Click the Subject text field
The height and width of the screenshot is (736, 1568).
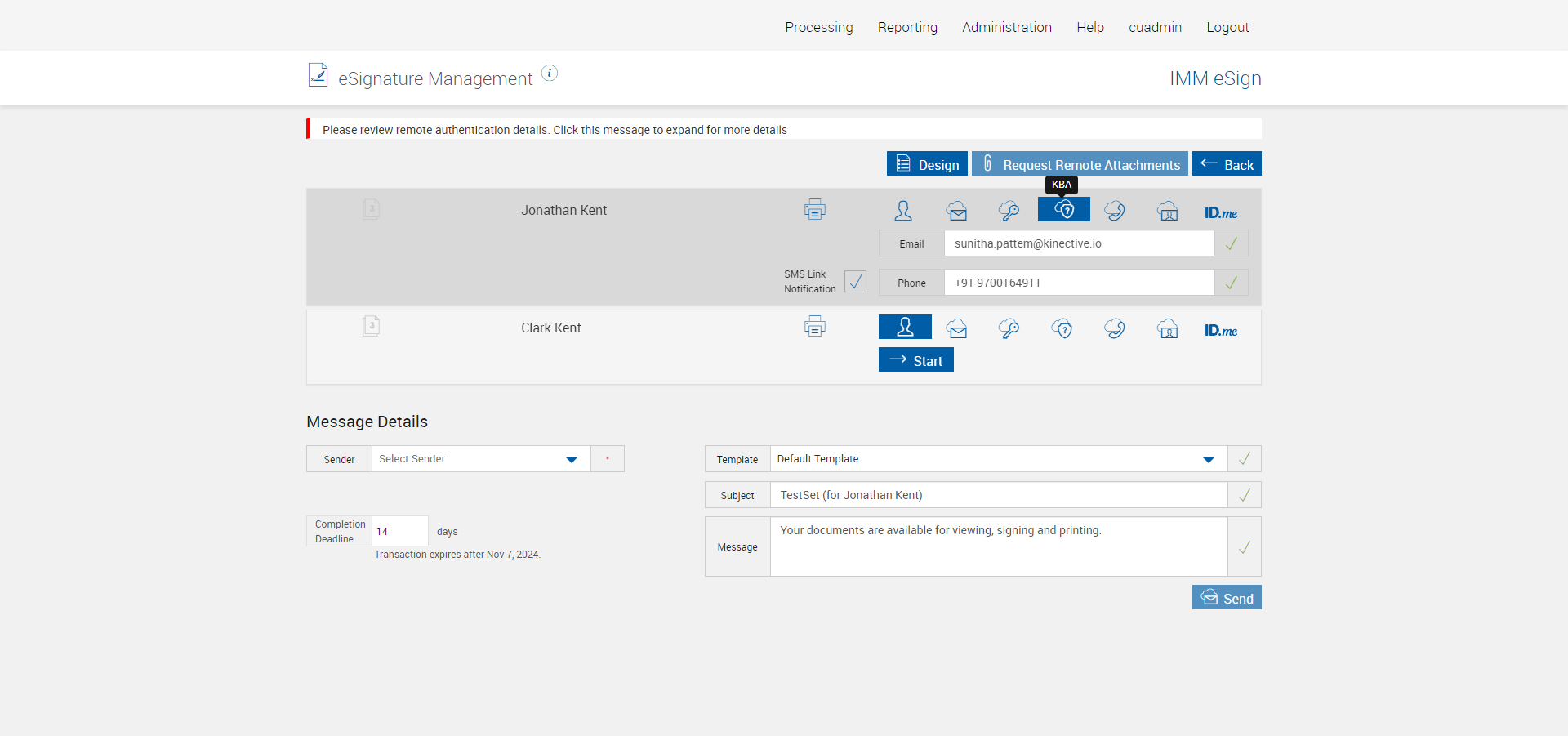tap(998, 495)
